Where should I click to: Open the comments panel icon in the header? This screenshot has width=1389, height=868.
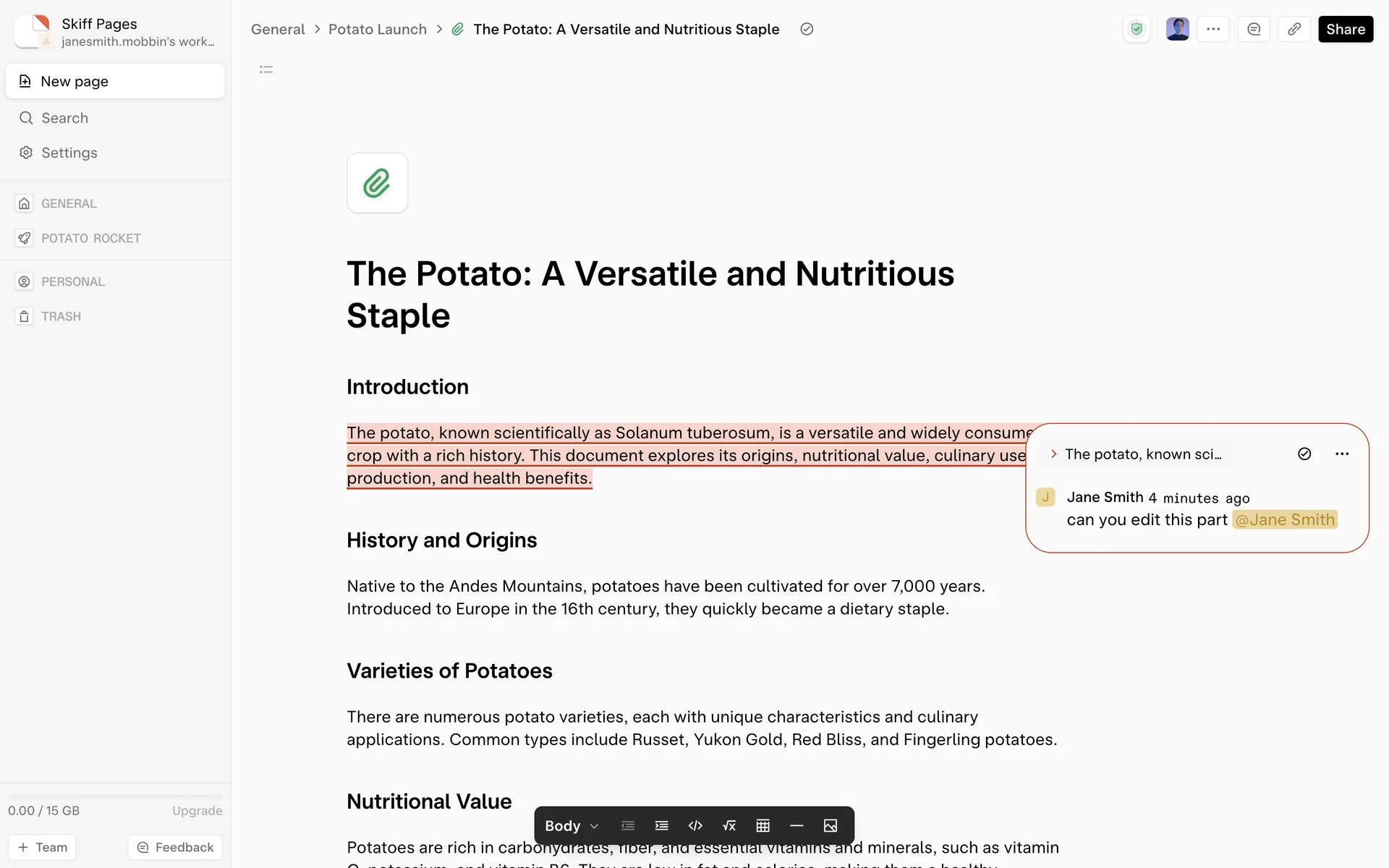[1254, 29]
